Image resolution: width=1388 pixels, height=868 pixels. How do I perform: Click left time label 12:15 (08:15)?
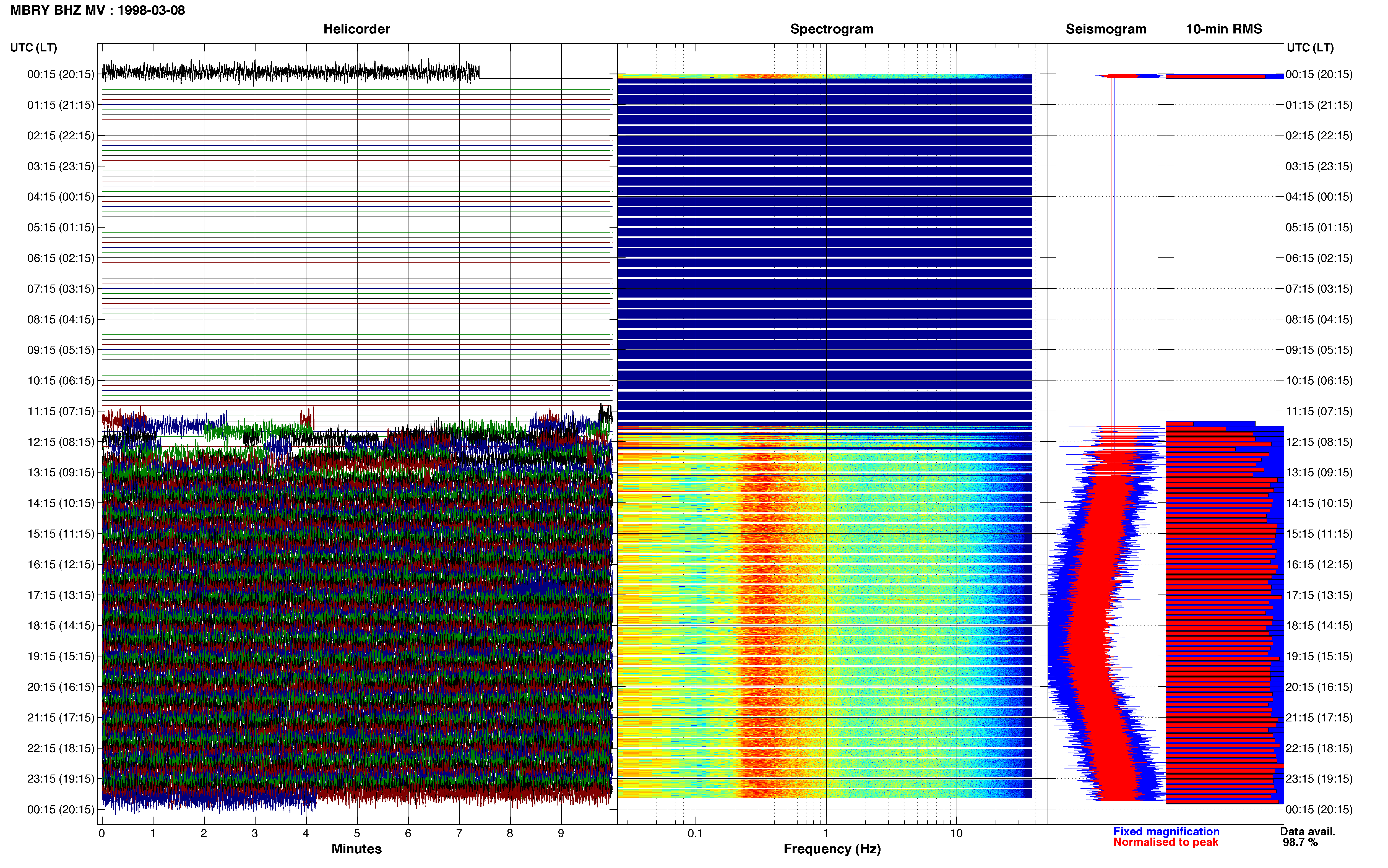pos(61,442)
